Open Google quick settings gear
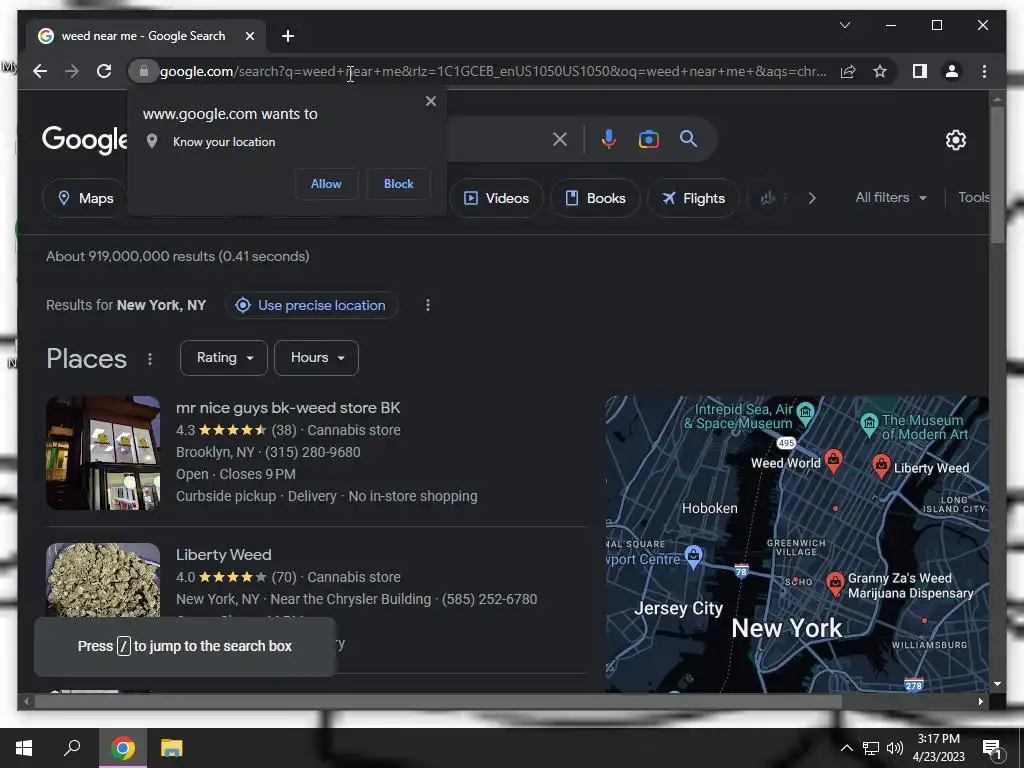Viewport: 1024px width, 768px height. coord(955,140)
